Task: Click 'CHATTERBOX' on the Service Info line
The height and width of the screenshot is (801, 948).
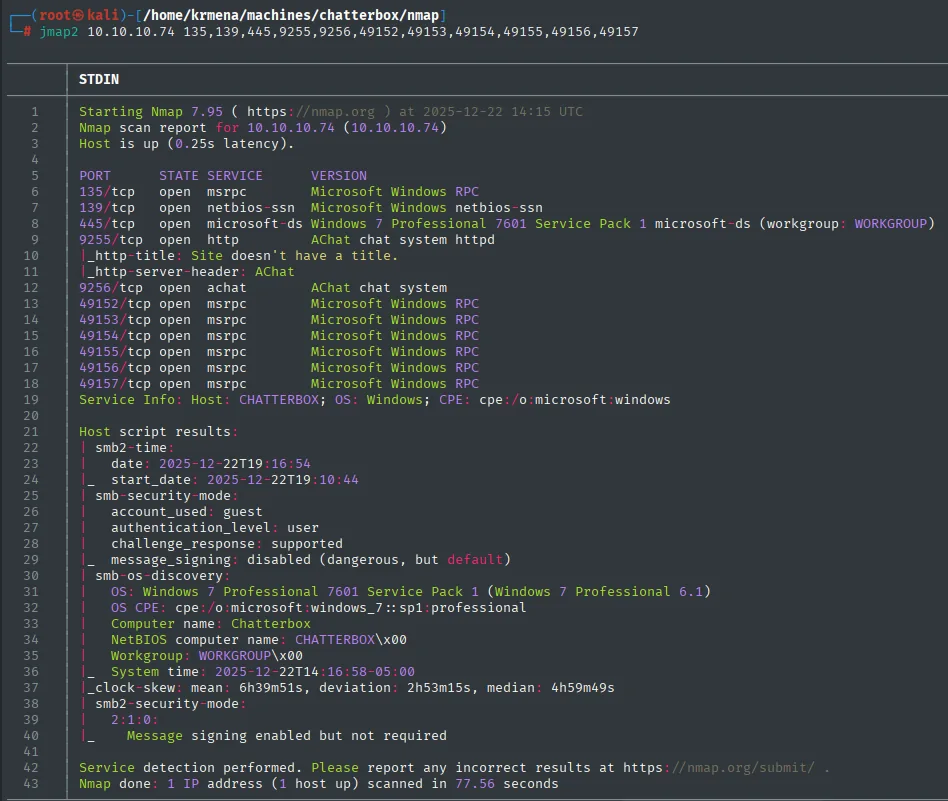Action: pos(279,400)
